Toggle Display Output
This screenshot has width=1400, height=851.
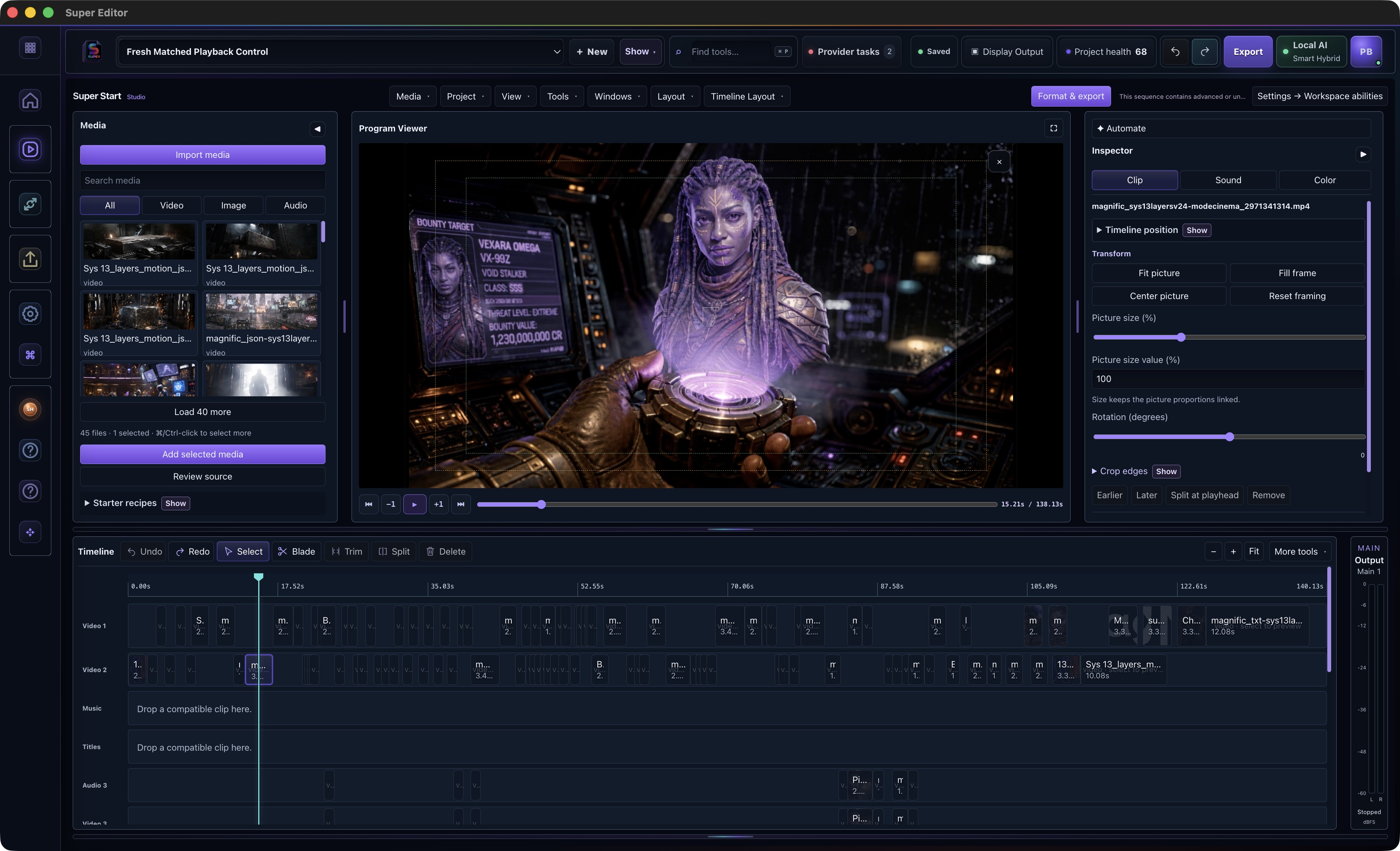(x=1007, y=52)
